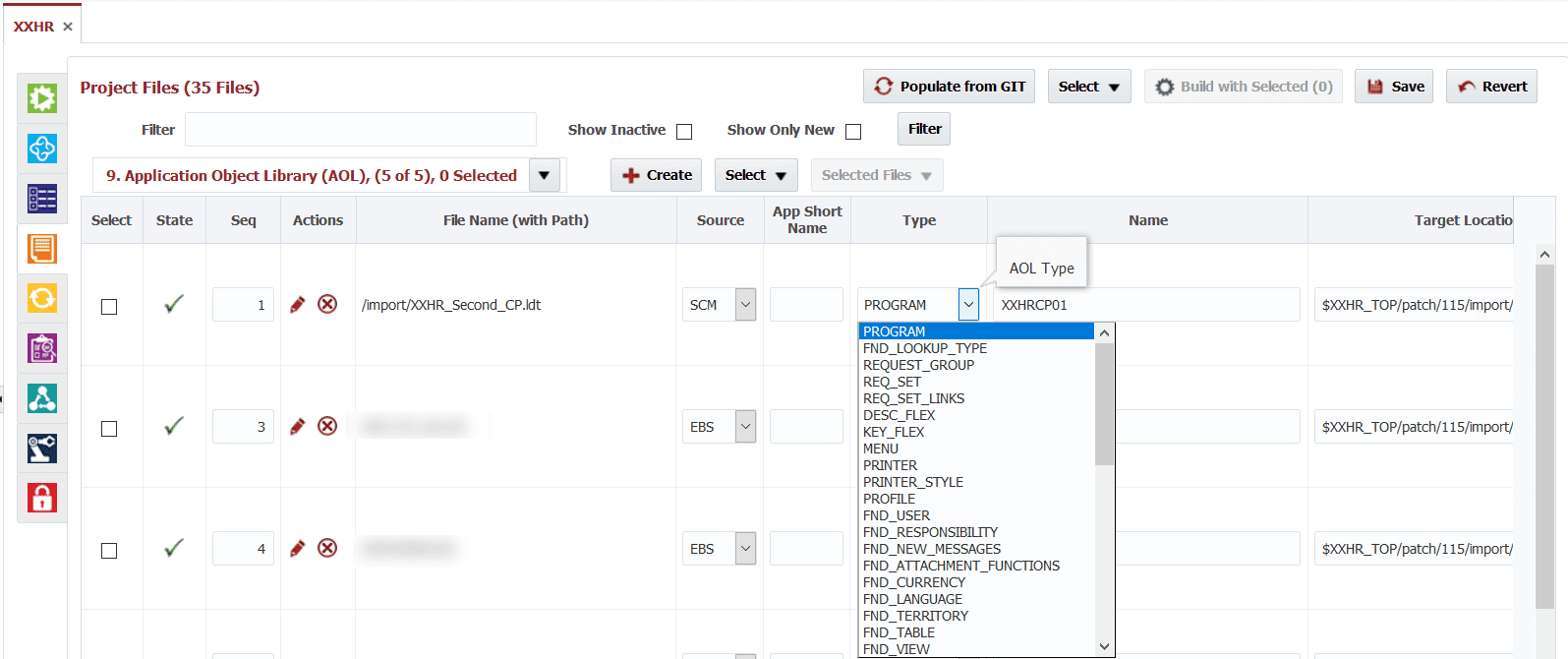Open the top toolbar Select dropdown

[1089, 87]
